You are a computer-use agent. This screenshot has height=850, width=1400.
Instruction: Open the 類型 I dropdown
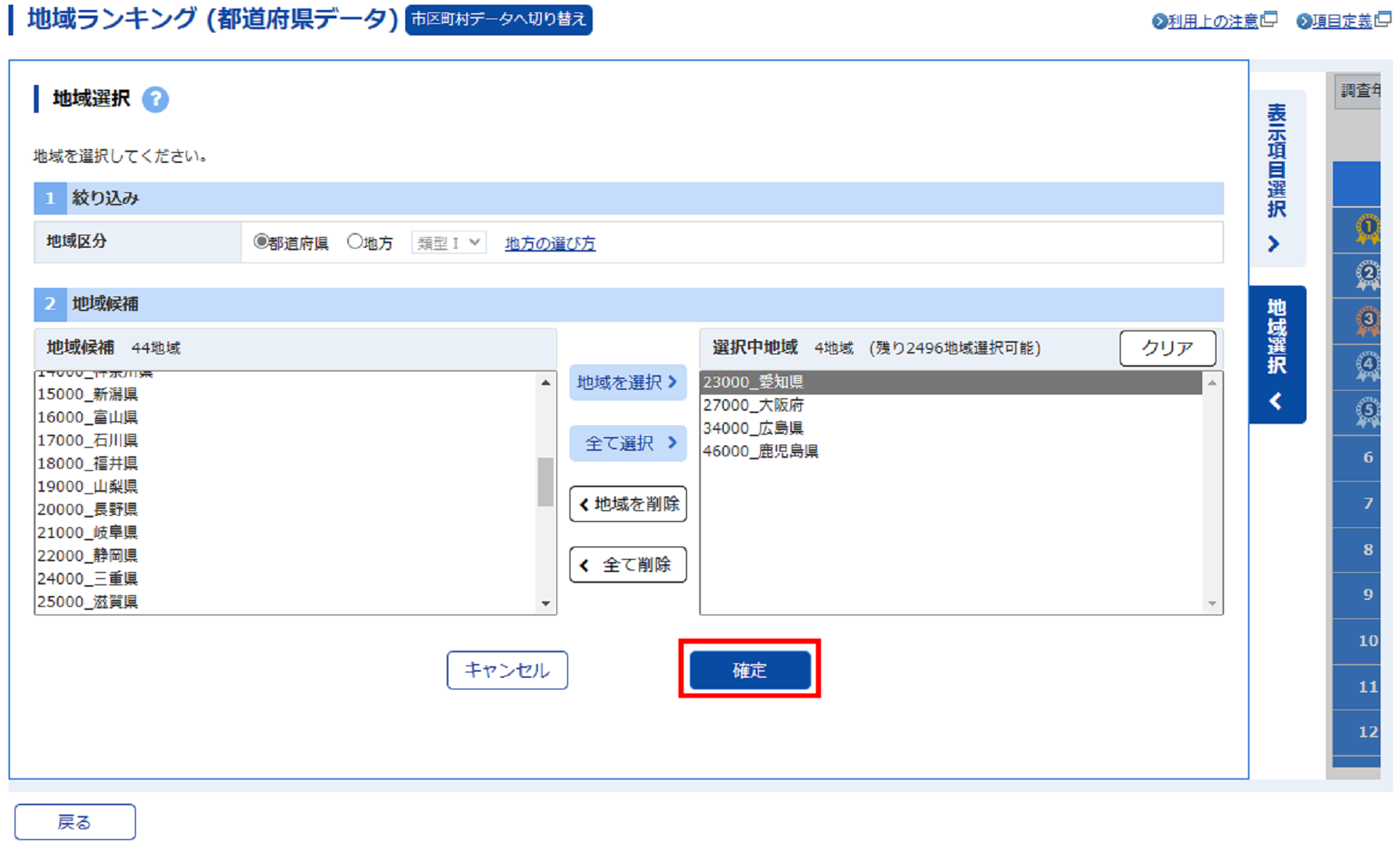(x=448, y=242)
